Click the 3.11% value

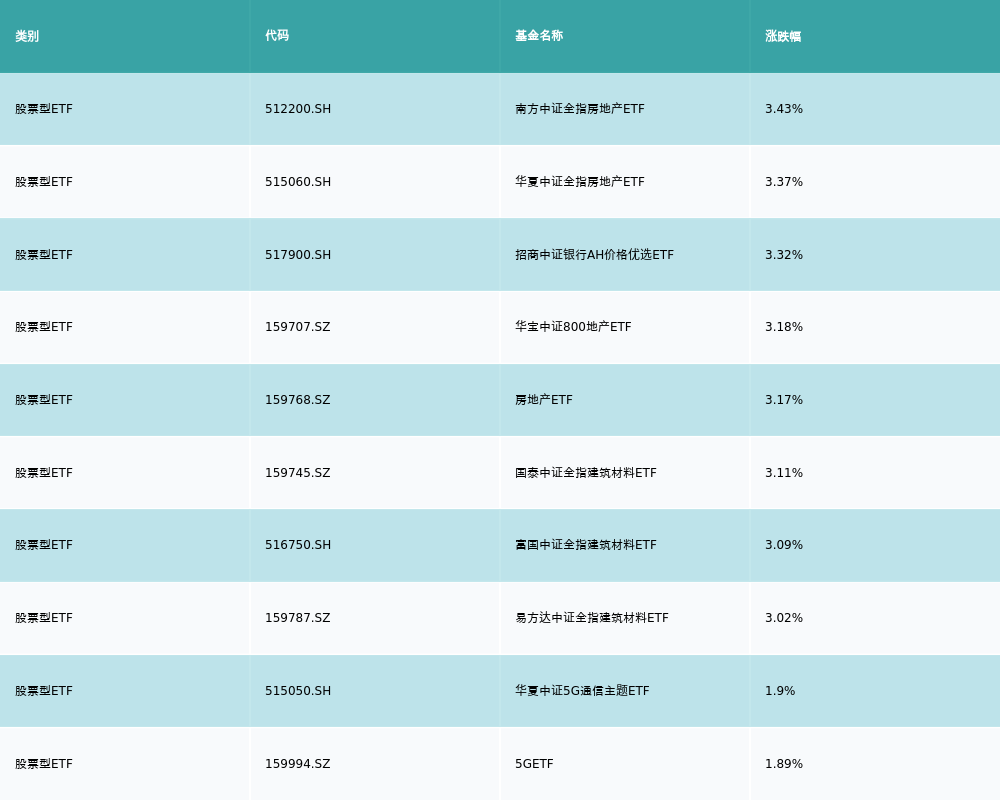click(784, 473)
